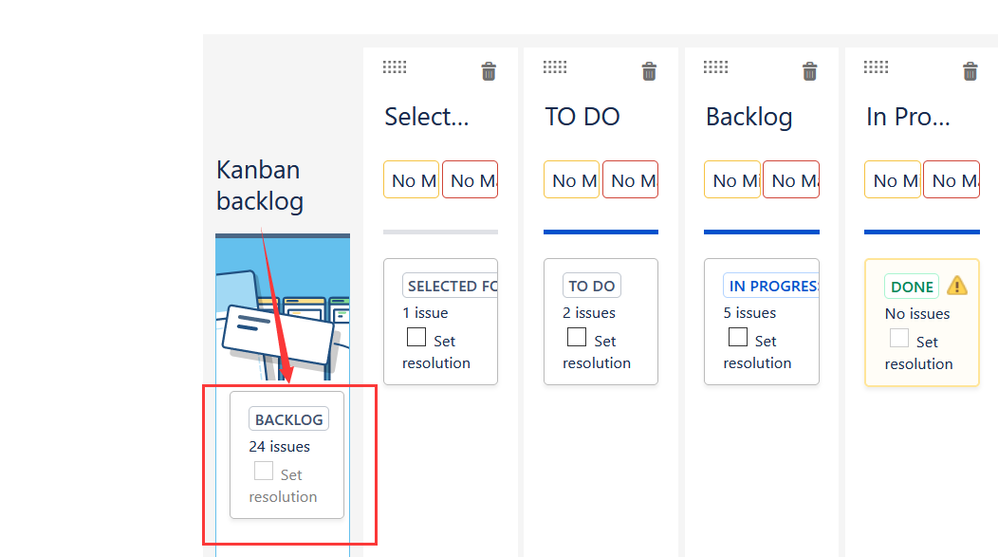Click the Kanban backlog illustration image
The width and height of the screenshot is (998, 557).
[283, 307]
